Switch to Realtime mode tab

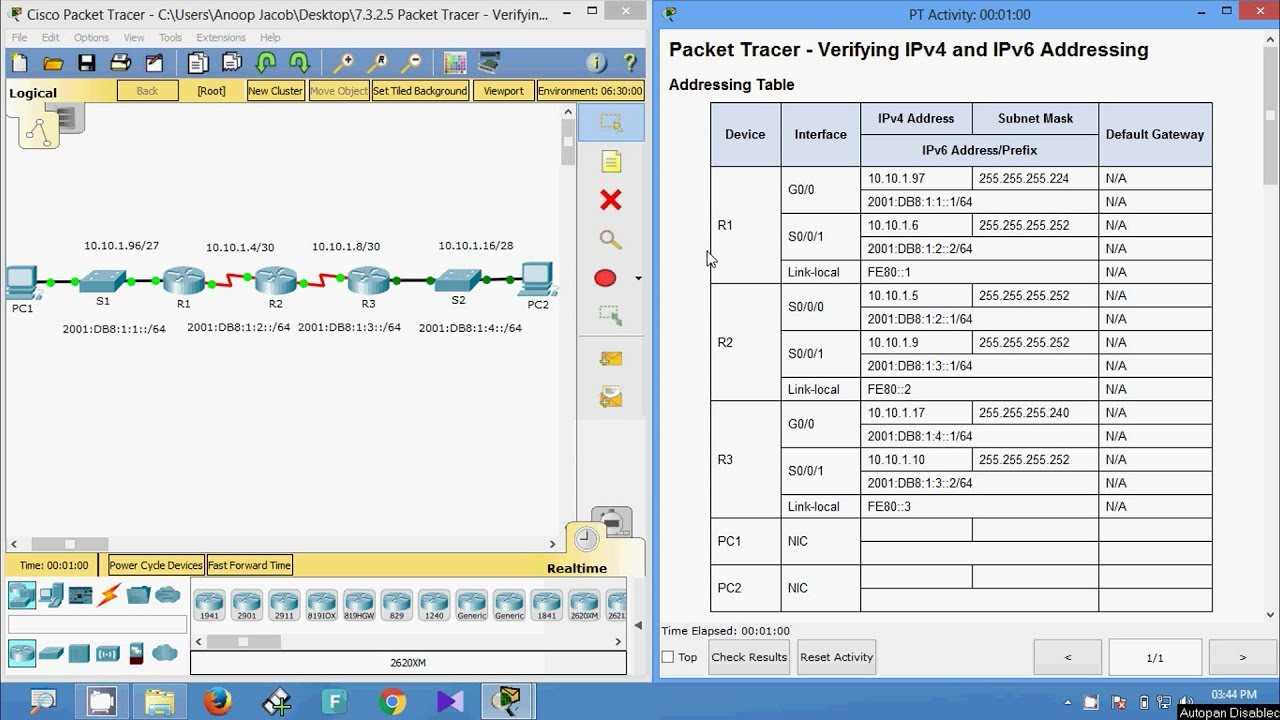(577, 568)
